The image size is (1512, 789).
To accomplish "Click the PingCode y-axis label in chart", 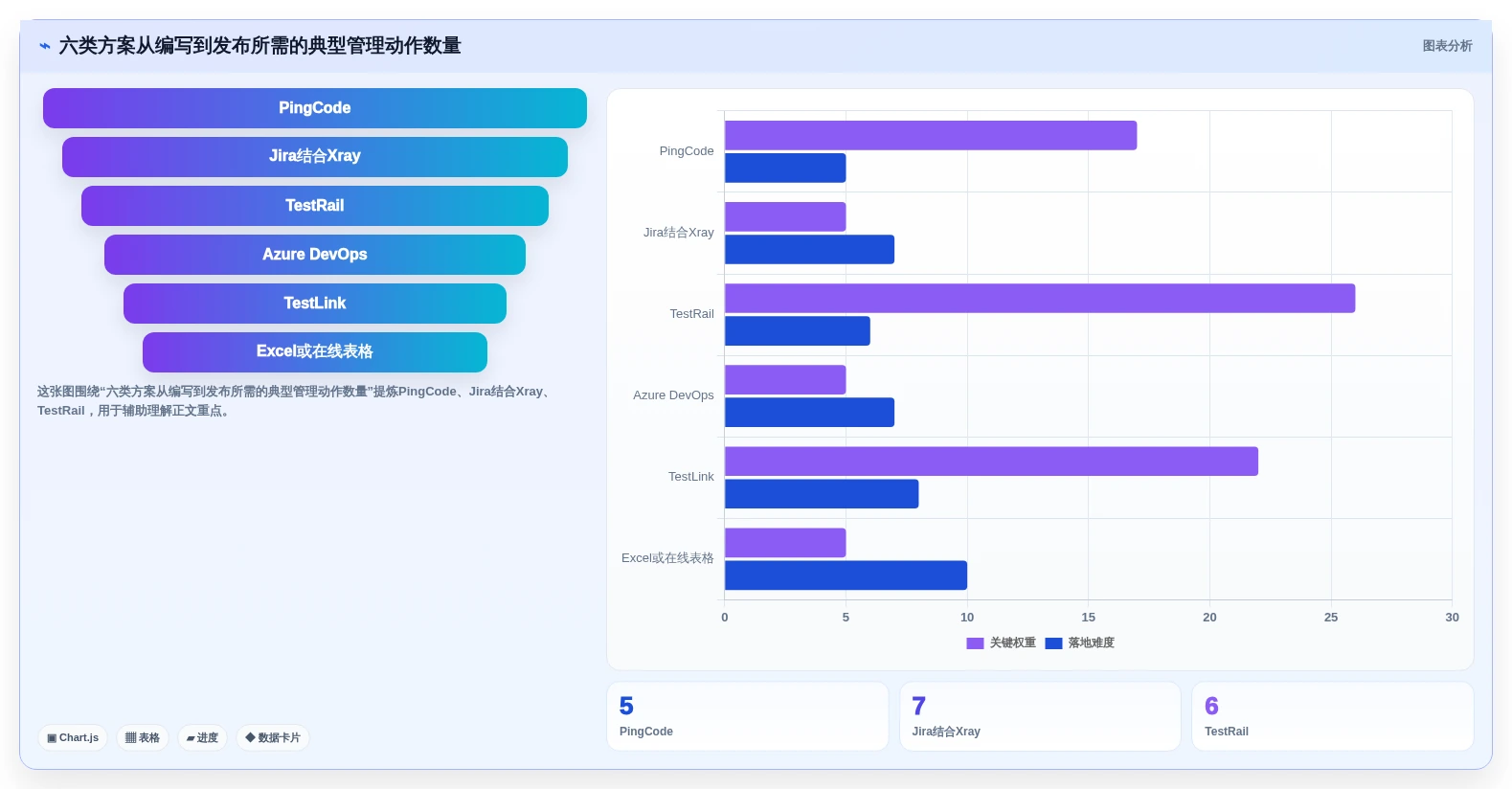I will [687, 151].
